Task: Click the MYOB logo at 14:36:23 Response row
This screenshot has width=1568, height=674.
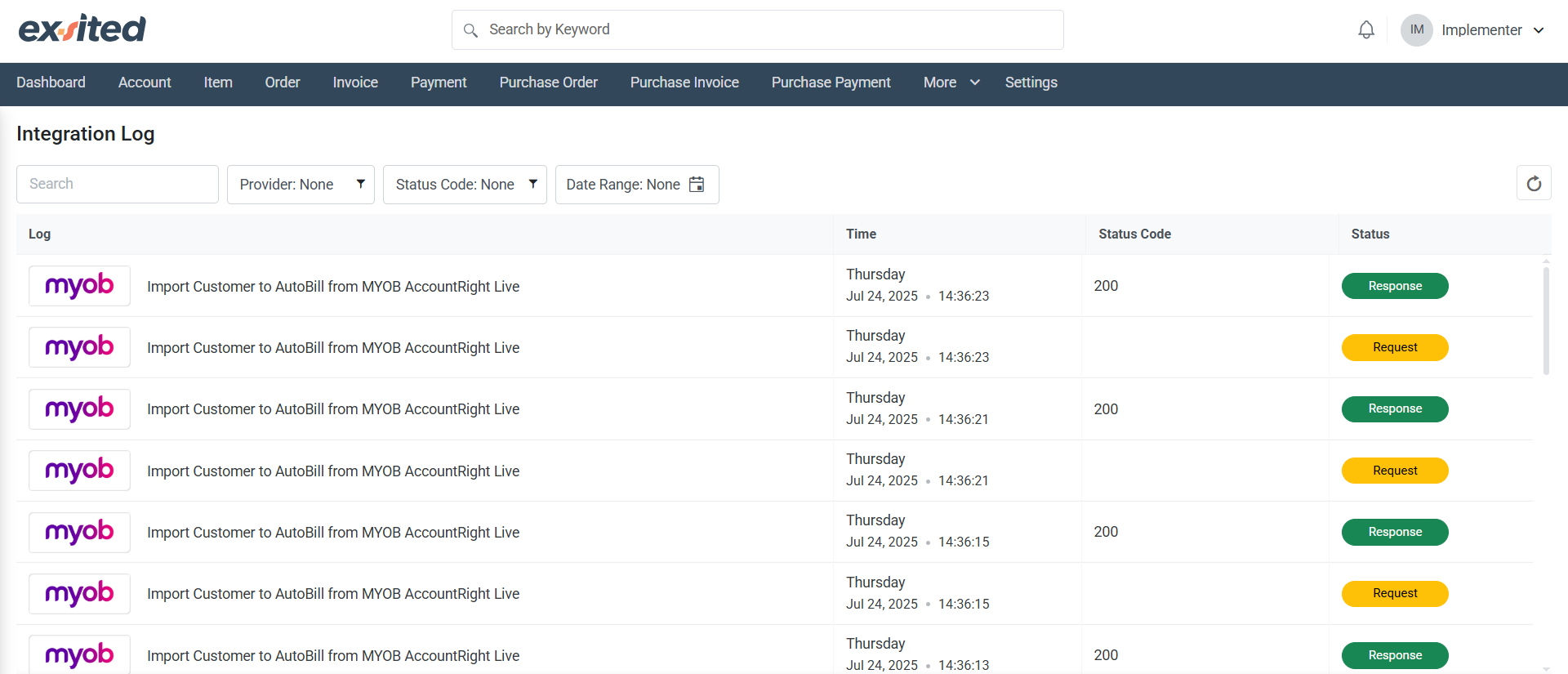Action: [x=79, y=286]
